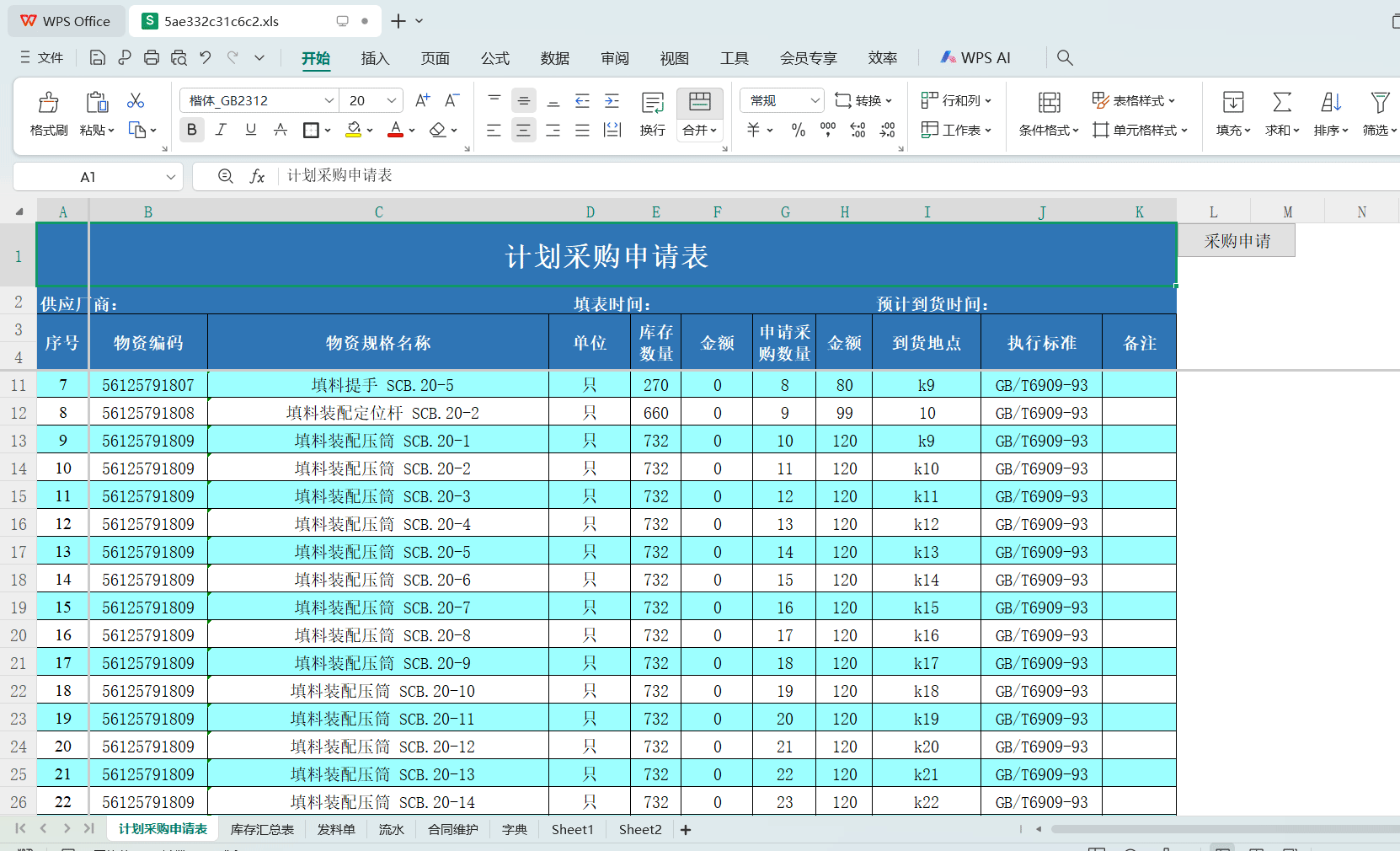Expand the font size dropdown showing 20
The height and width of the screenshot is (851, 1400).
click(391, 100)
